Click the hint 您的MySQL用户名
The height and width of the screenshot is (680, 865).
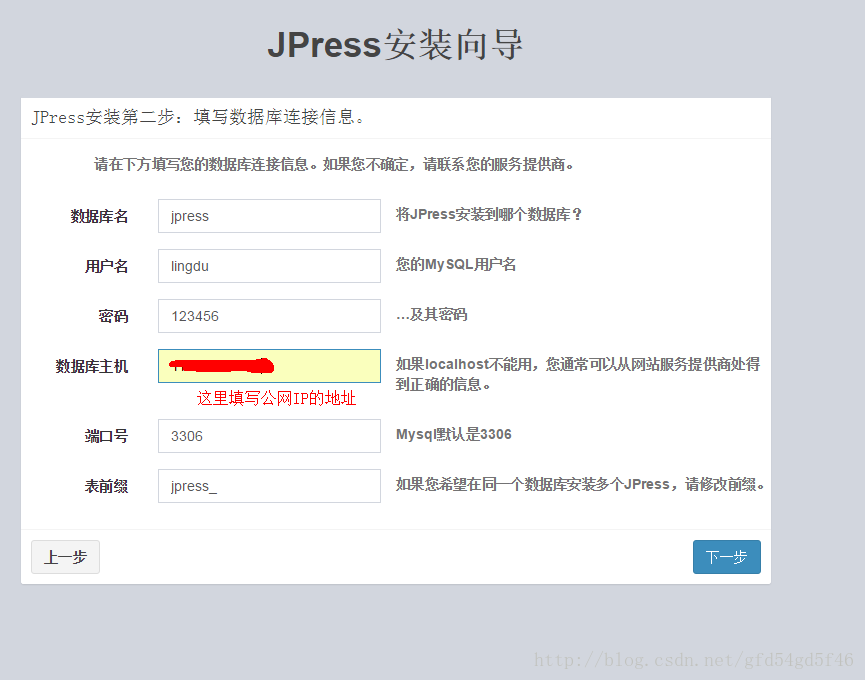click(x=456, y=264)
